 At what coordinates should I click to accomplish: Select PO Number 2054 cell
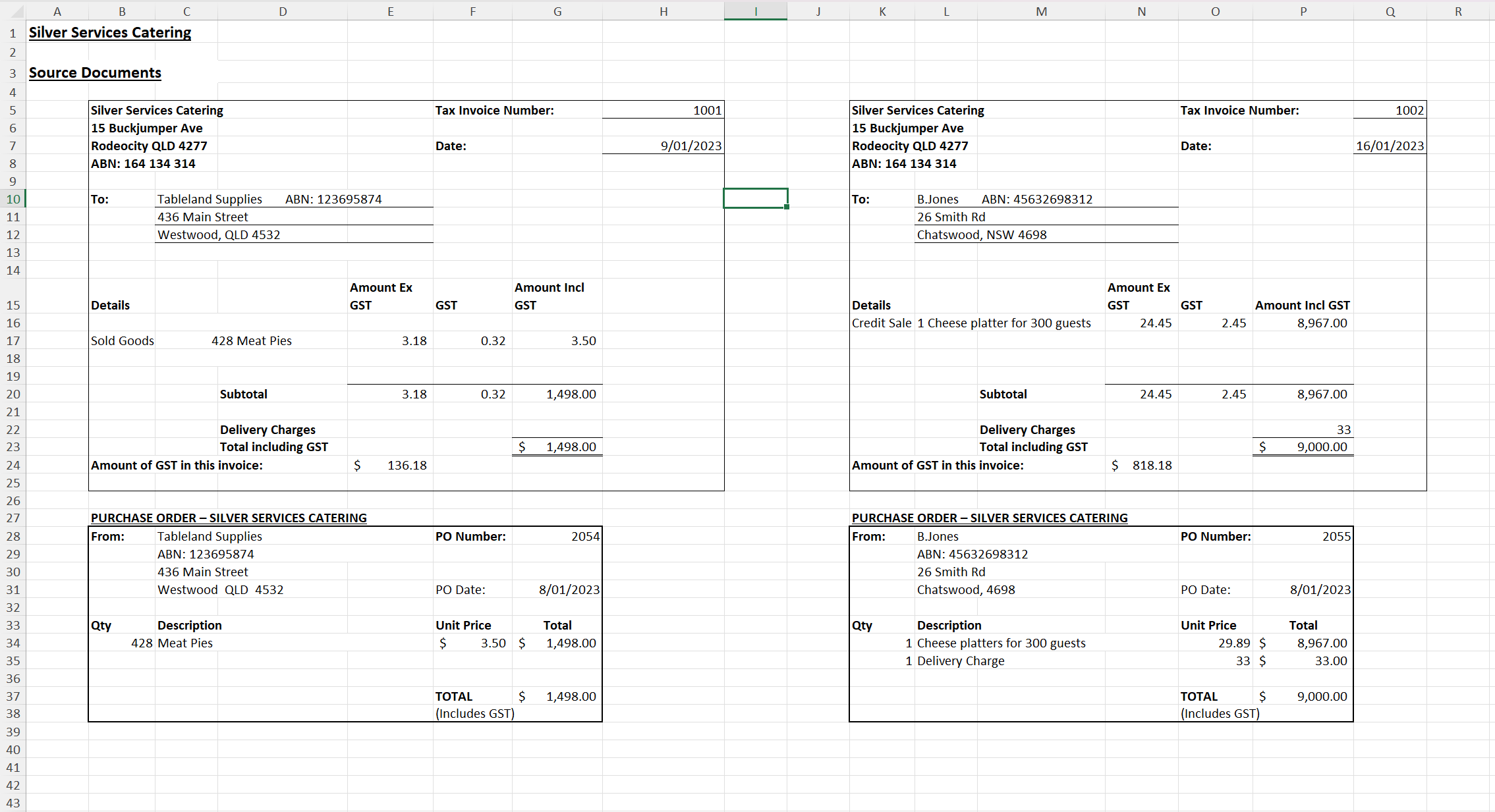point(584,536)
